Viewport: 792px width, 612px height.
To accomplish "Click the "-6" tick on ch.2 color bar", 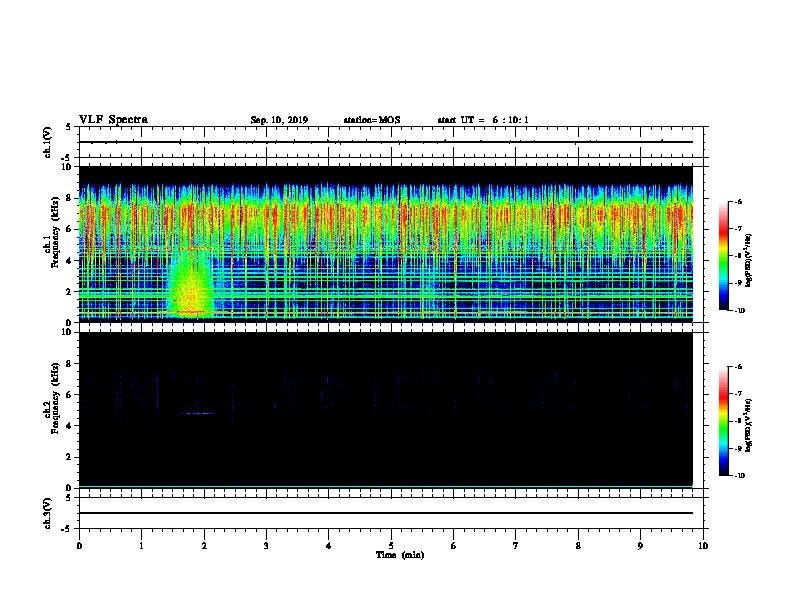I will pos(738,367).
